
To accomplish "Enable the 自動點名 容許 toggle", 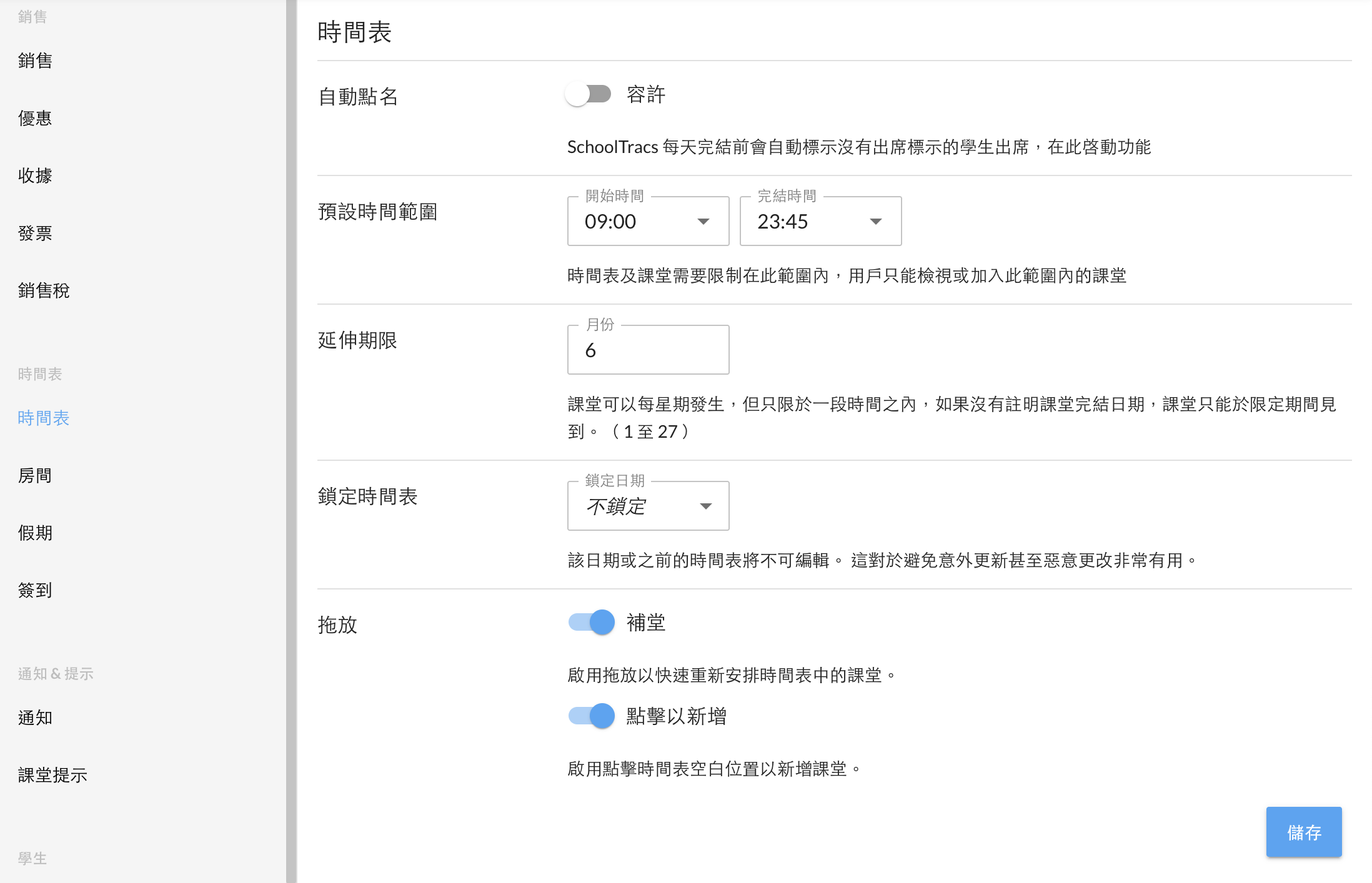I will [588, 95].
